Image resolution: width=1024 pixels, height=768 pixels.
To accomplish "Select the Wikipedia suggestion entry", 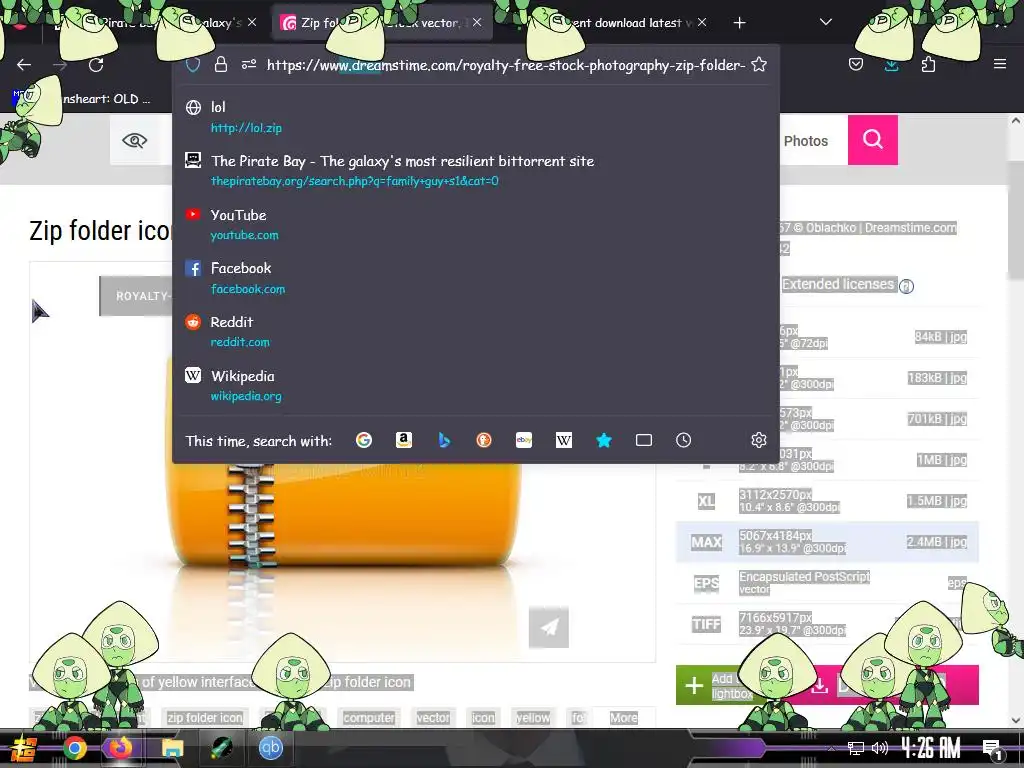I will pos(476,385).
